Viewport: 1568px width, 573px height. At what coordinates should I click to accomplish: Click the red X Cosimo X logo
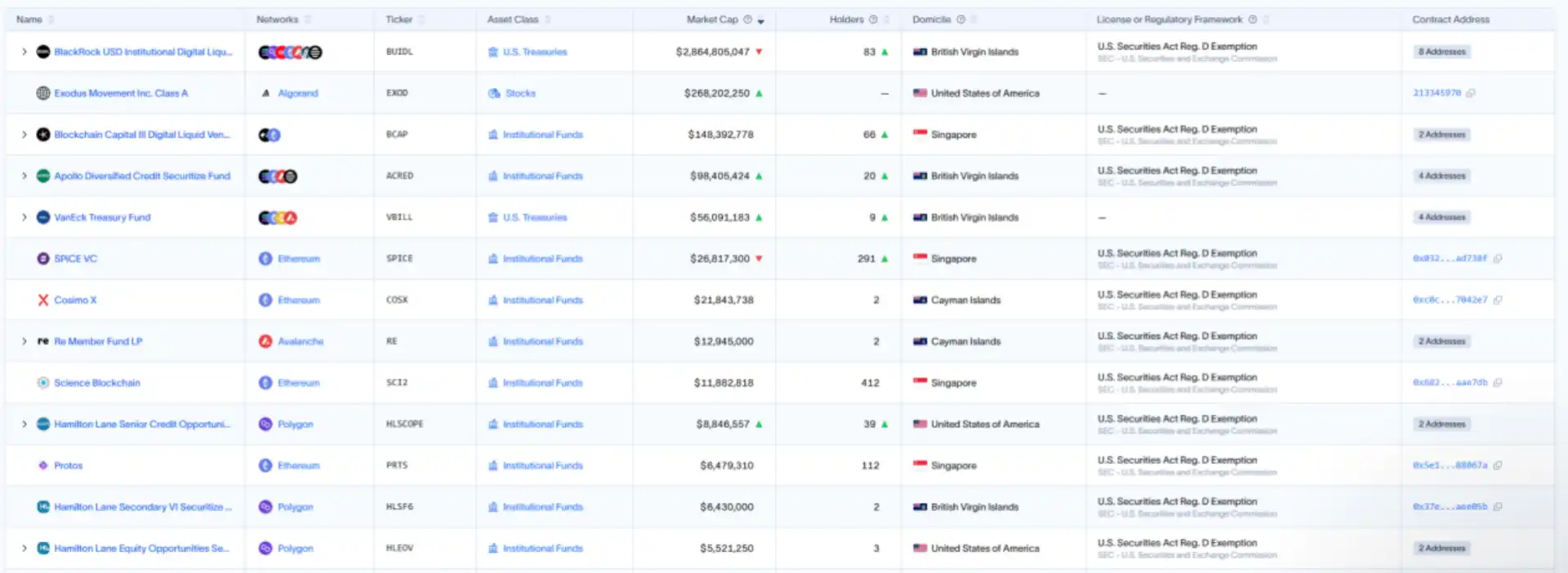point(43,300)
